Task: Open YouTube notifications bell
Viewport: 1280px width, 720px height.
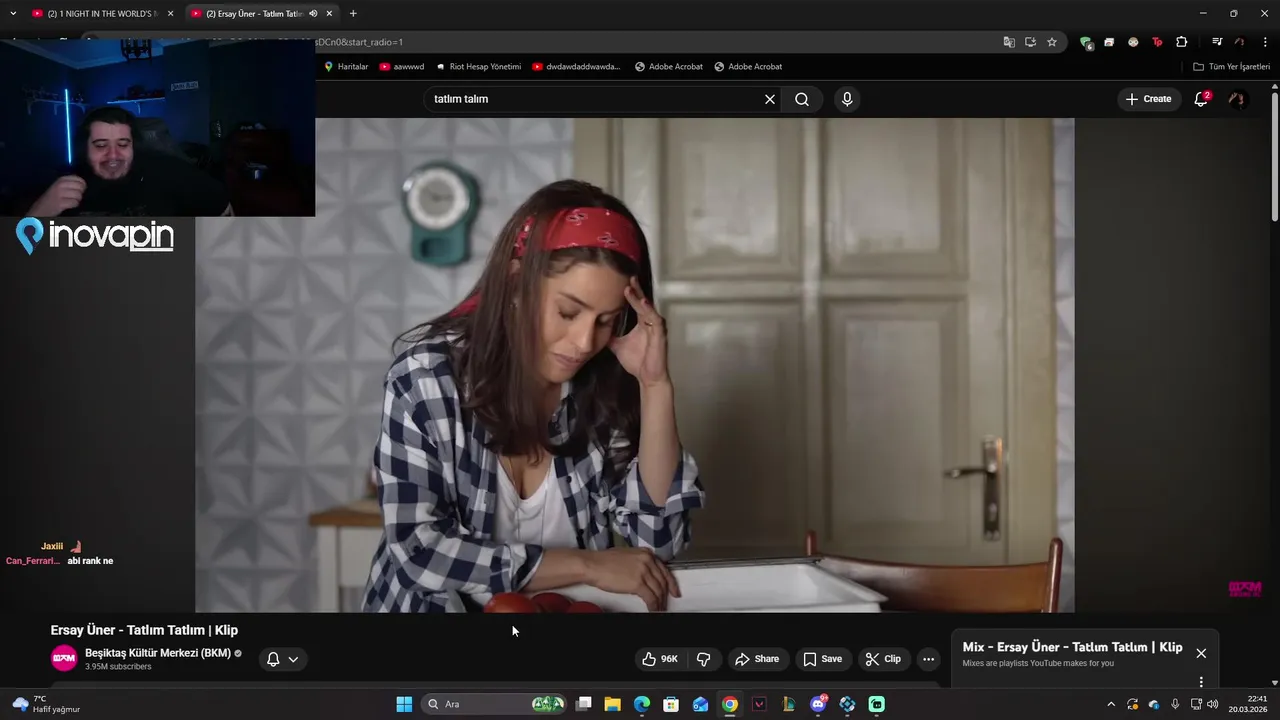Action: click(x=1202, y=98)
